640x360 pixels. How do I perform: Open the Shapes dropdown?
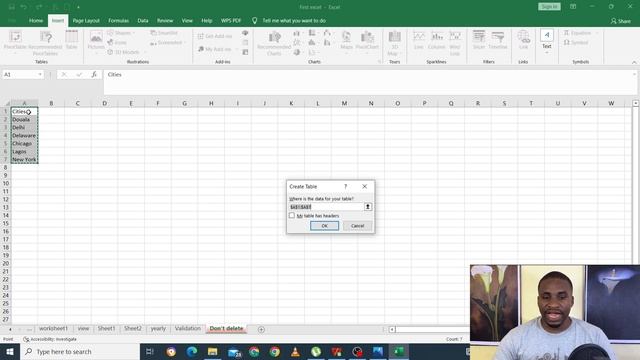[x=121, y=33]
